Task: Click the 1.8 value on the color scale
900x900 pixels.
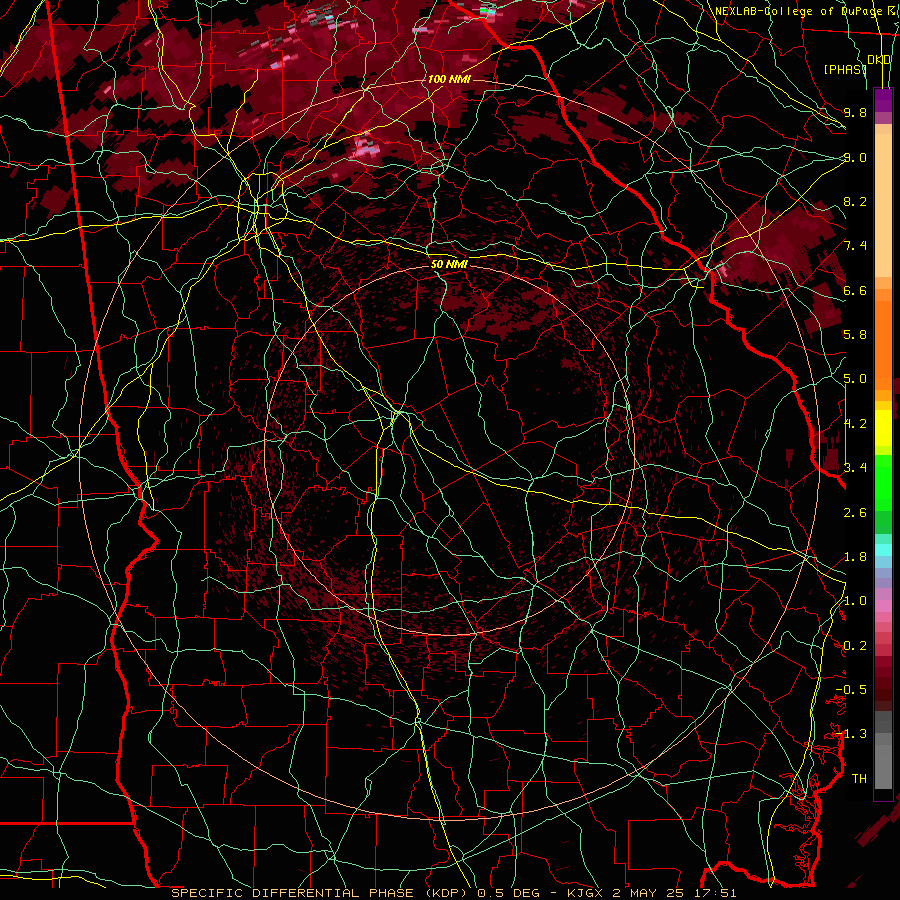Action: pyautogui.click(x=855, y=557)
